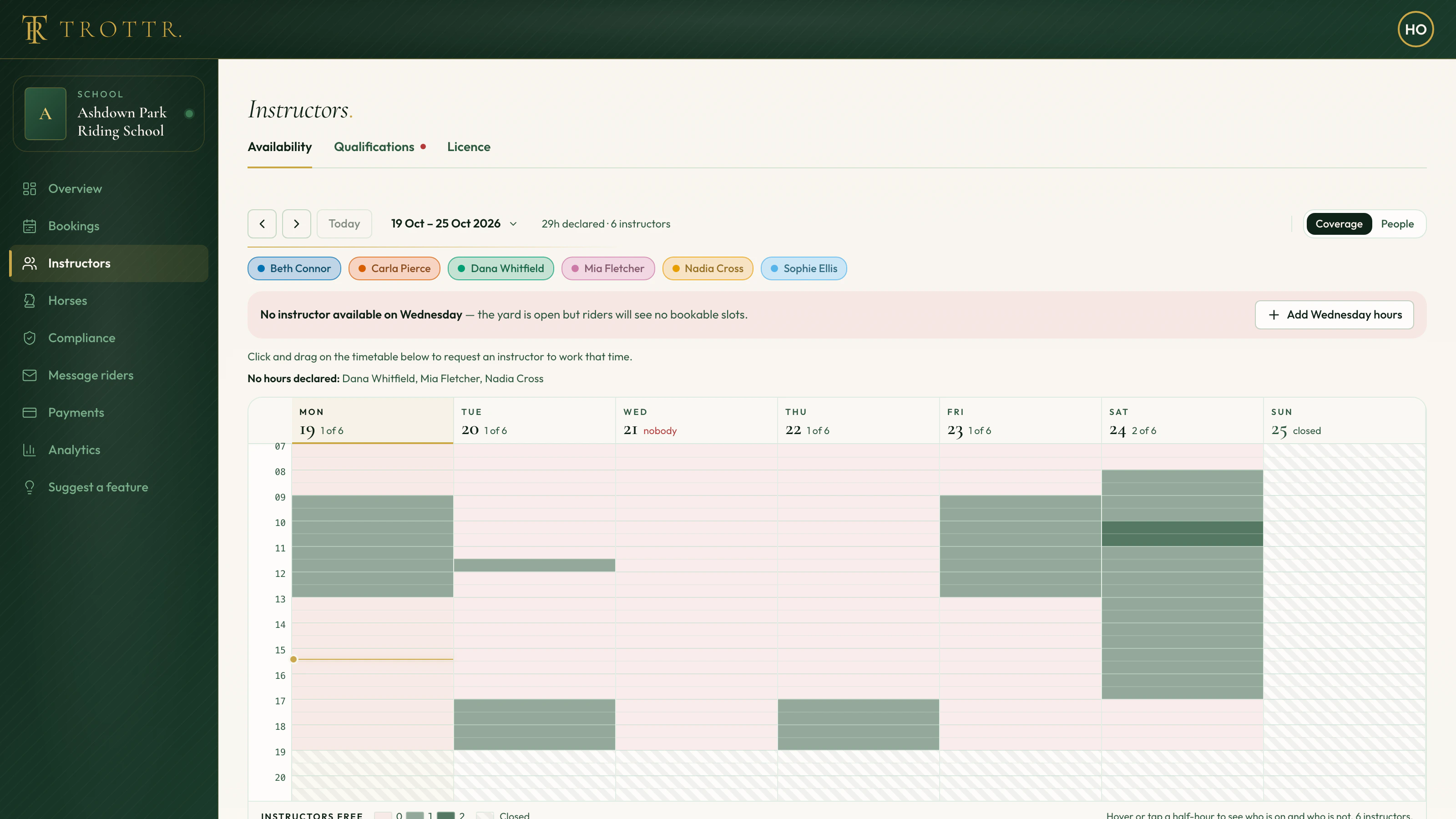Open Message riders page
Screen dimensions: 1456x819
click(109, 375)
